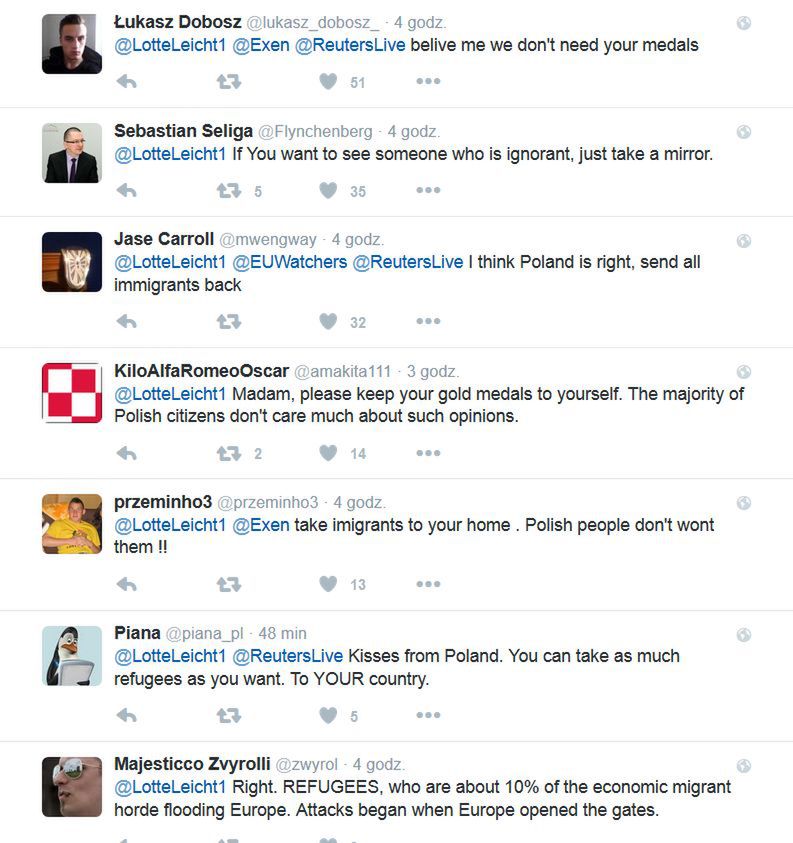The image size is (793, 843).
Task: Toggle heart on Piana's tweet
Action: [x=328, y=715]
